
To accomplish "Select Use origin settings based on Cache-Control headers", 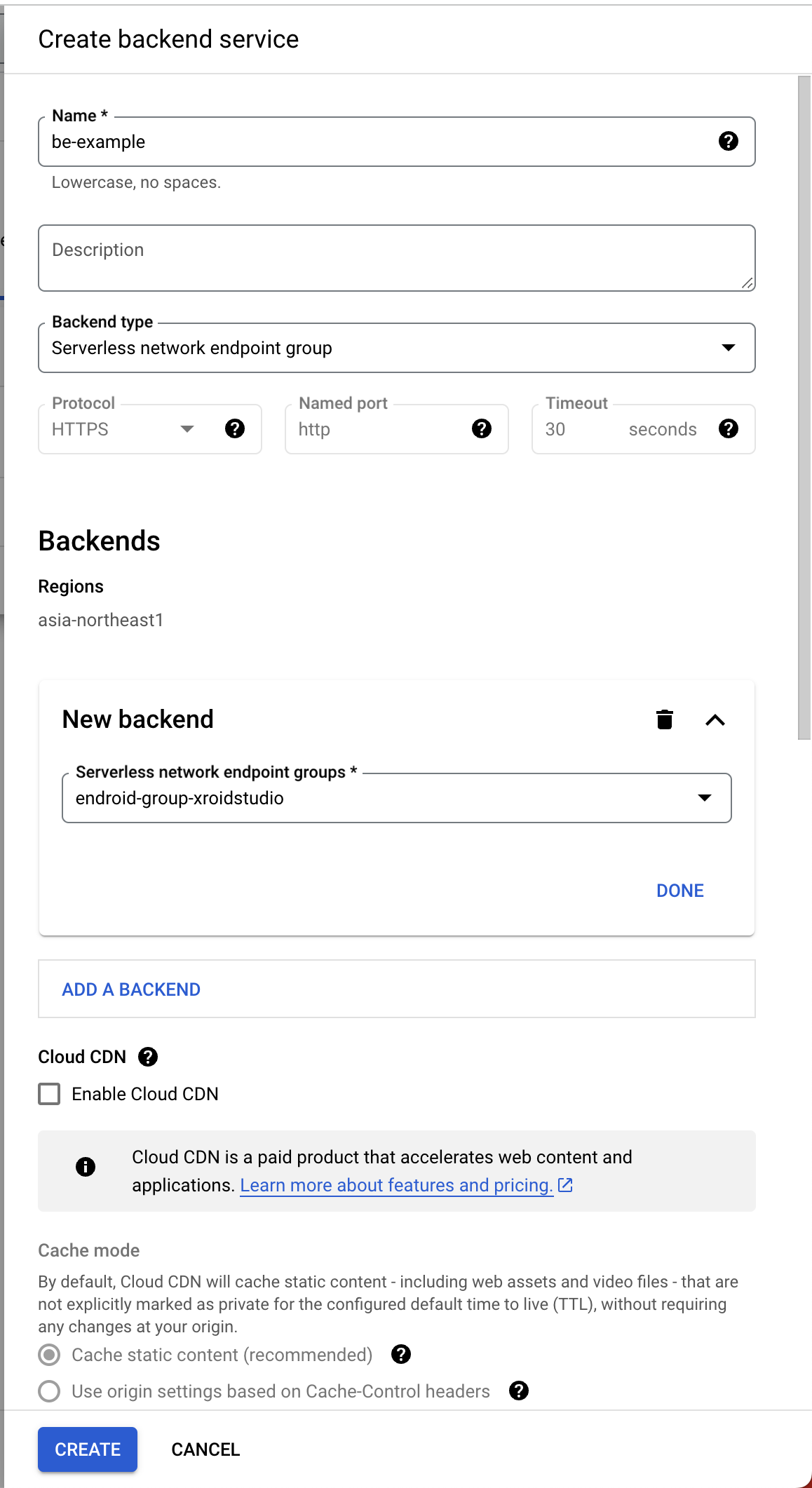I will coord(49,1391).
